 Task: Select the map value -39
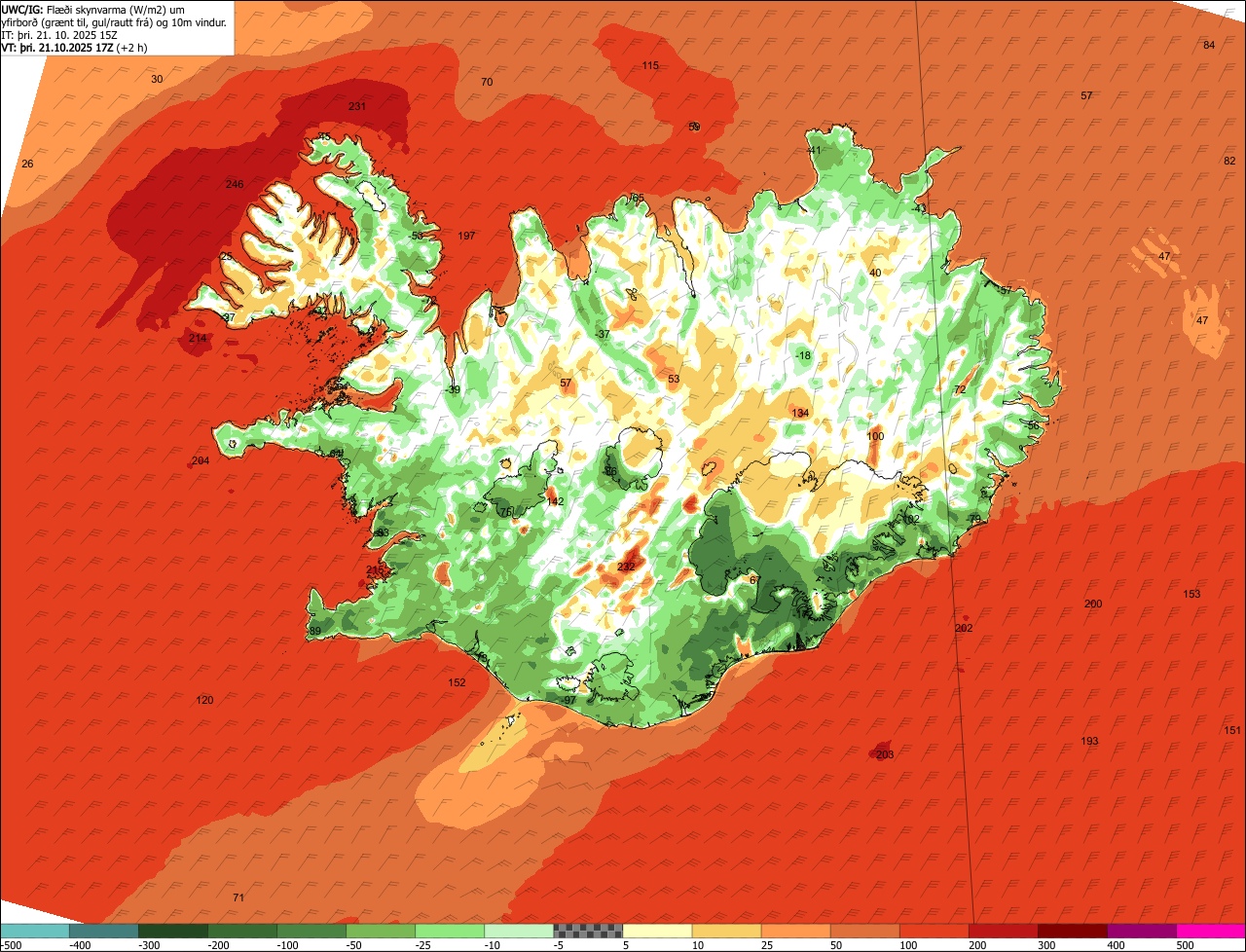pos(453,389)
